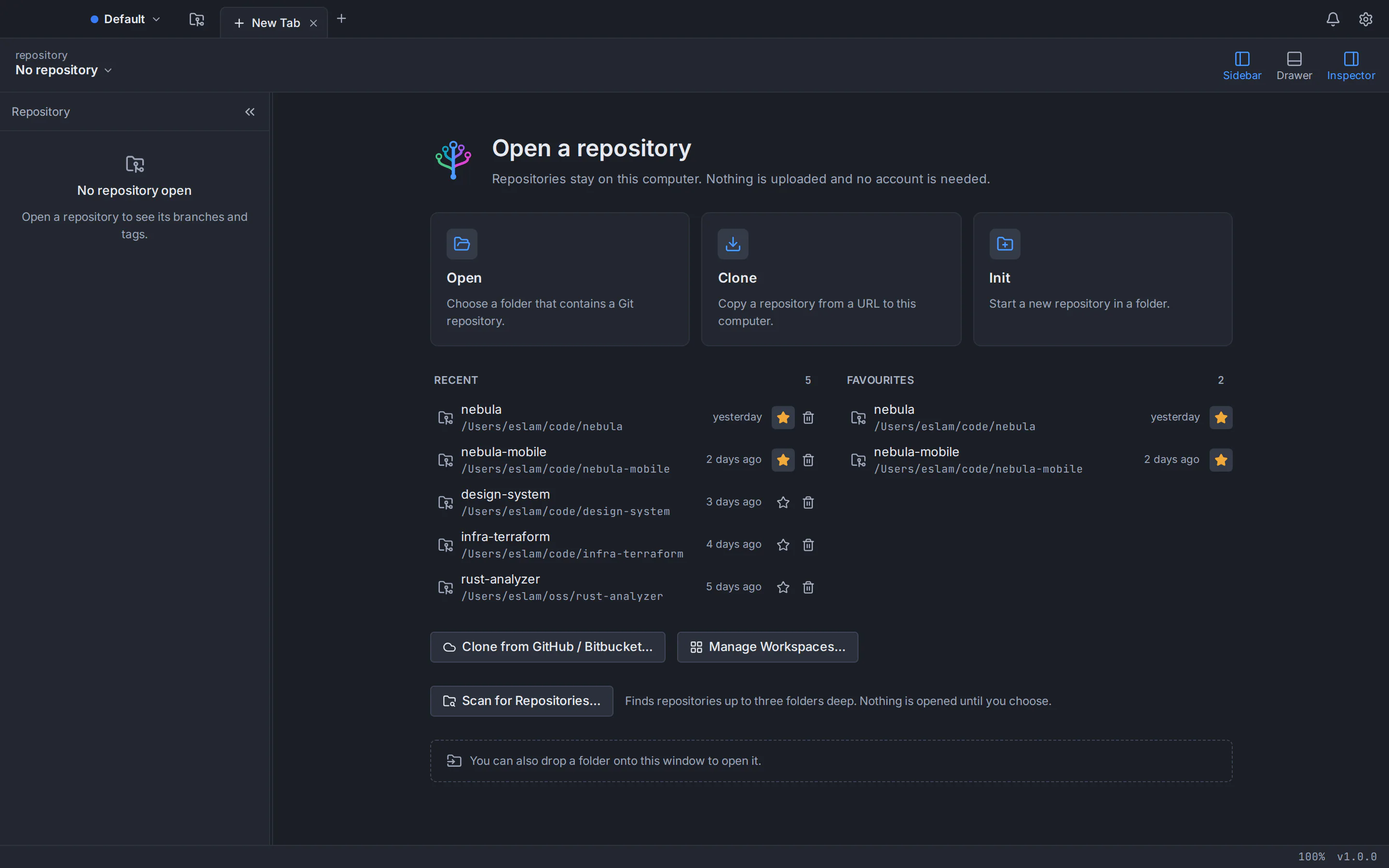Image resolution: width=1389 pixels, height=868 pixels.
Task: Click the repo icon beside Recent infra-terraform
Action: click(446, 545)
